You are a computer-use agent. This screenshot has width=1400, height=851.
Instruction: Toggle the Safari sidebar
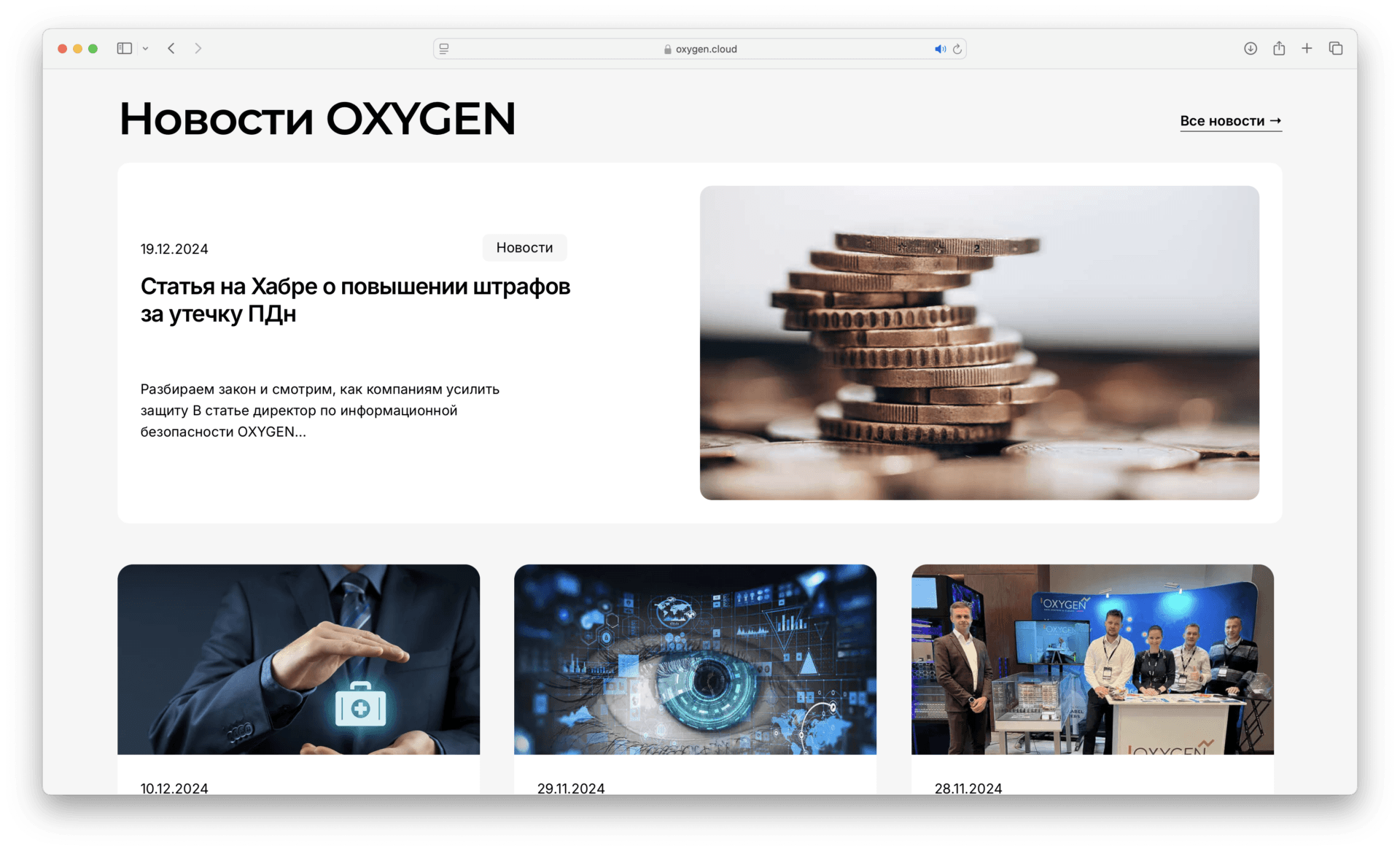click(x=124, y=49)
